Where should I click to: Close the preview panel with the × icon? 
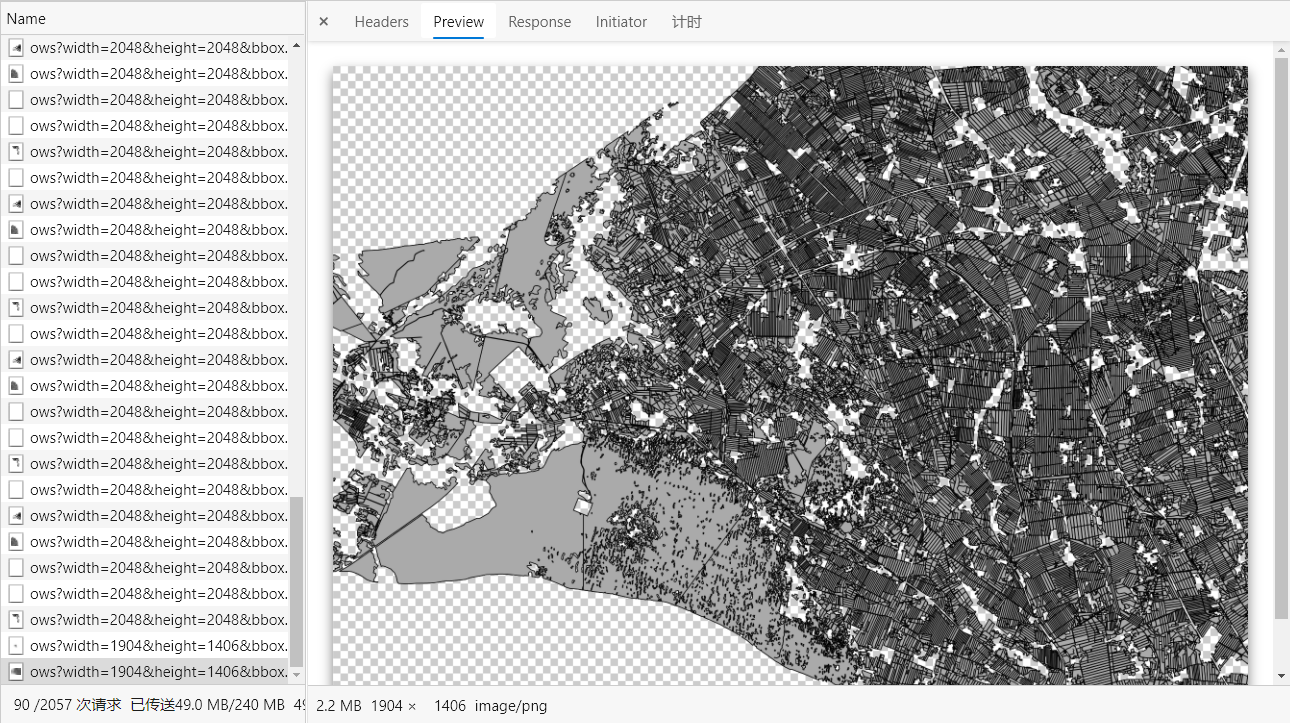pos(323,21)
